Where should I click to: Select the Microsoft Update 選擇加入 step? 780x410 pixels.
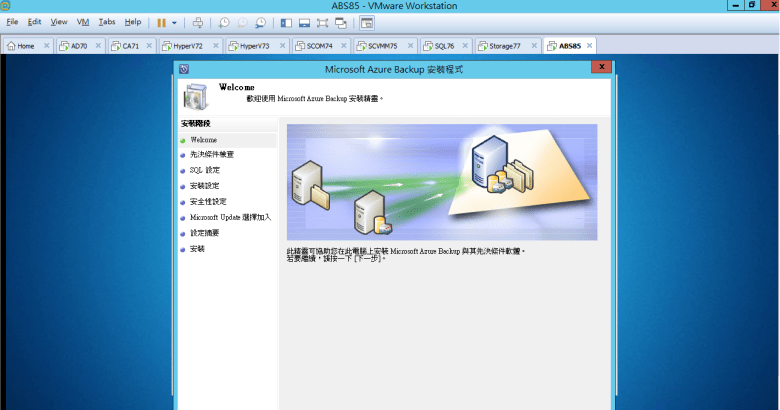tap(230, 217)
